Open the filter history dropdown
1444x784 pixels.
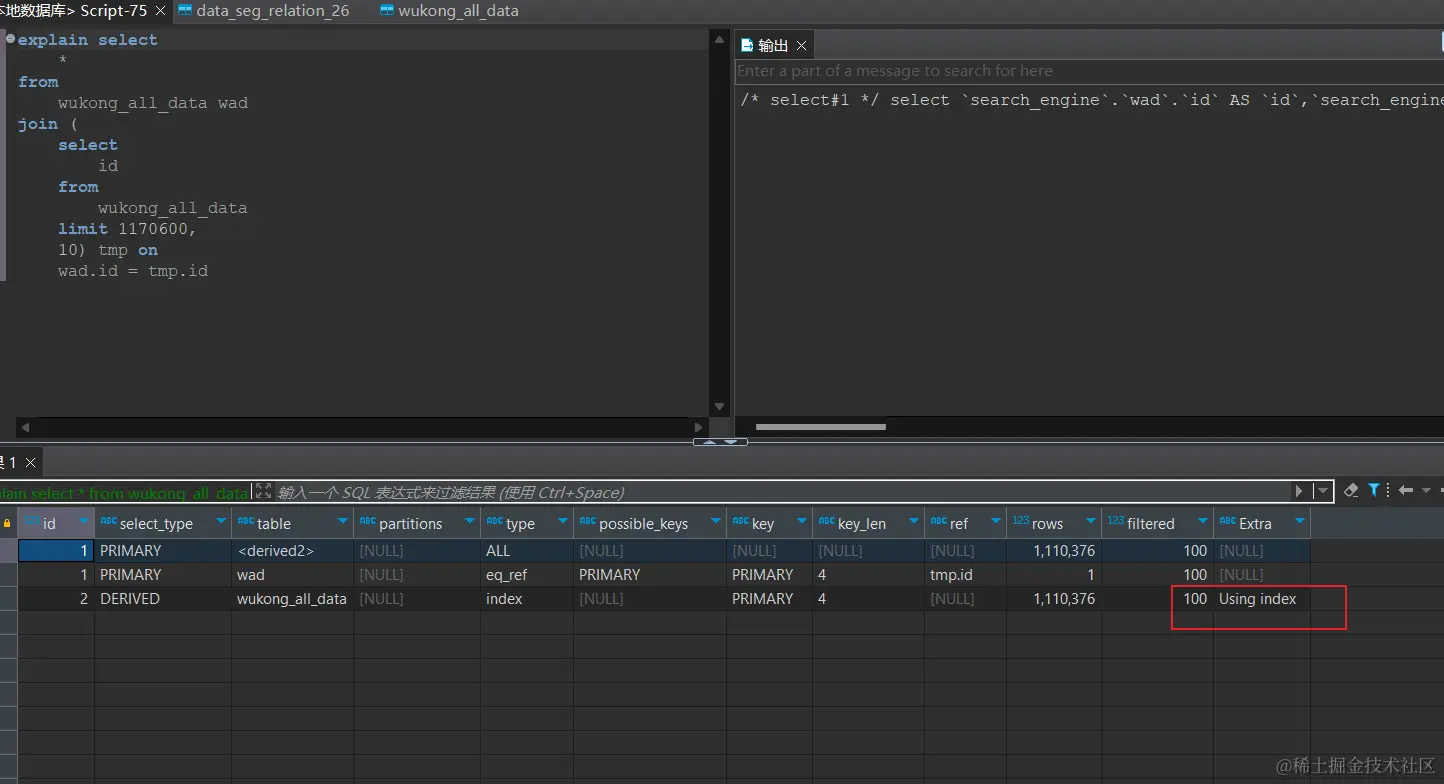(x=1322, y=491)
